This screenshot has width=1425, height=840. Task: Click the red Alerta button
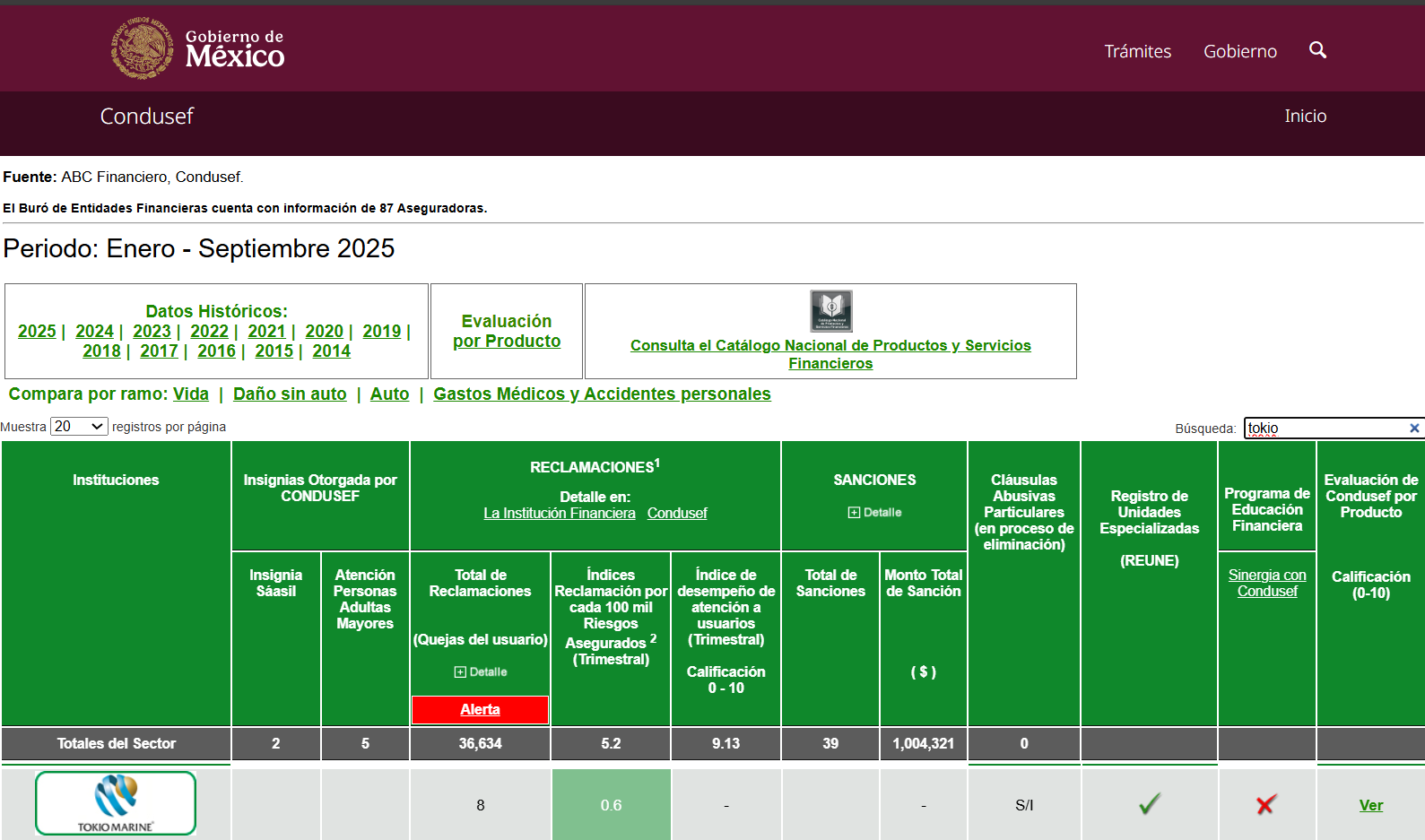click(x=480, y=709)
